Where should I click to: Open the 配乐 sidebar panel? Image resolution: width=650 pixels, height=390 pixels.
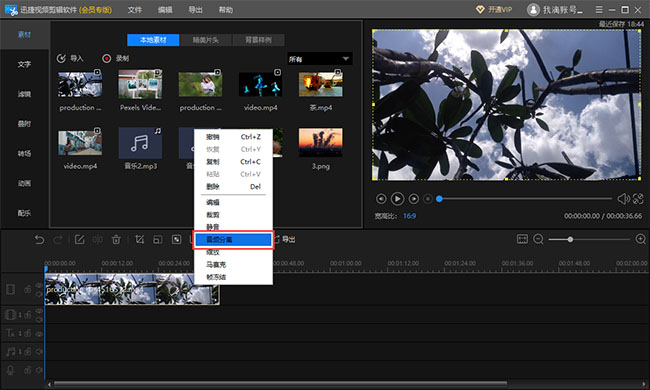[24, 213]
